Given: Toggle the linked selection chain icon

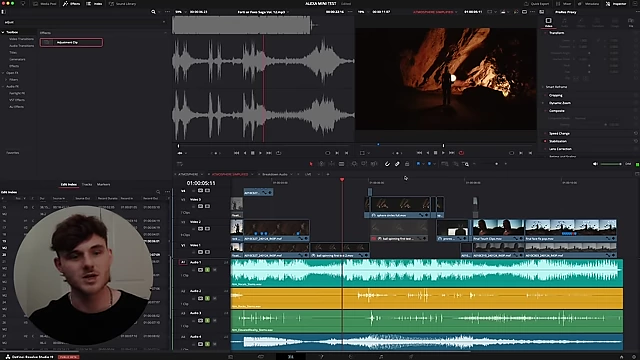Looking at the screenshot, I should click(397, 164).
